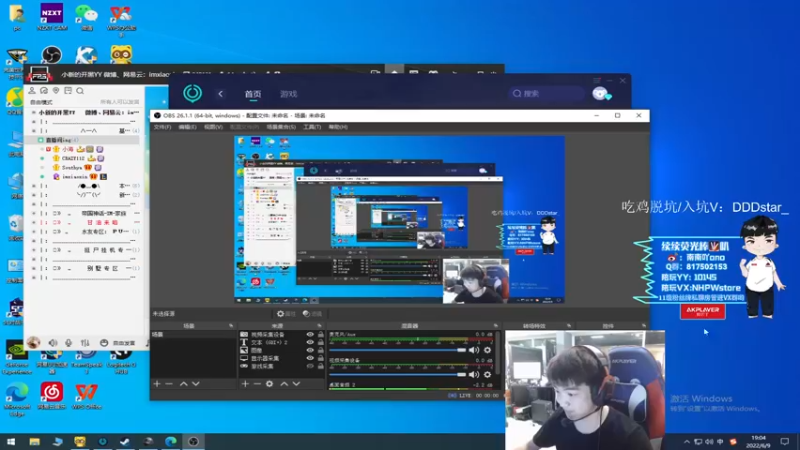Switch to the 游戏 tab in the blue app
This screenshot has height=450, width=800.
pyautogui.click(x=288, y=94)
